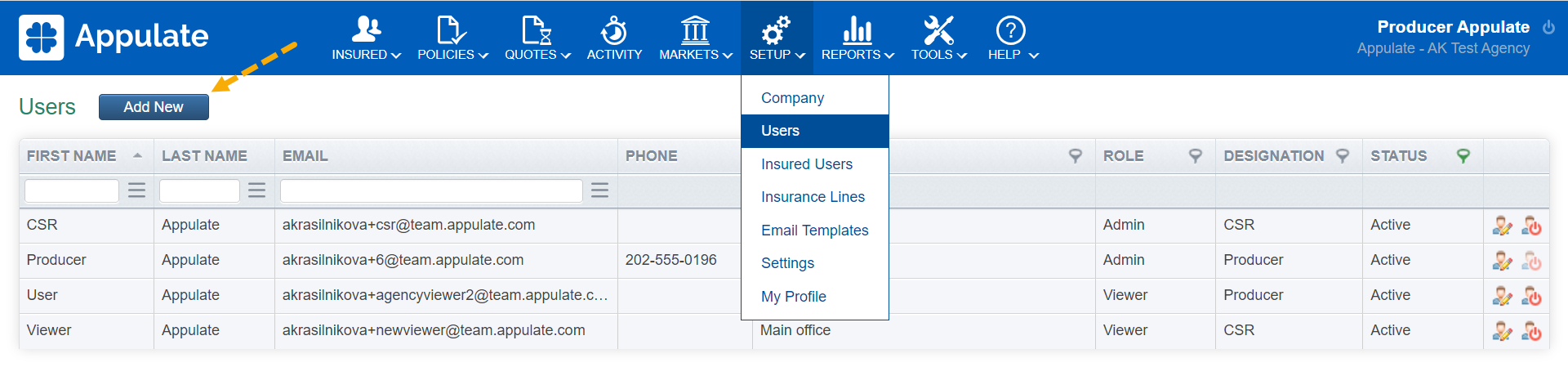Screen dimensions: 1568x385
Task: Click the power icon beside Producer Appulate
Action: point(1548,27)
